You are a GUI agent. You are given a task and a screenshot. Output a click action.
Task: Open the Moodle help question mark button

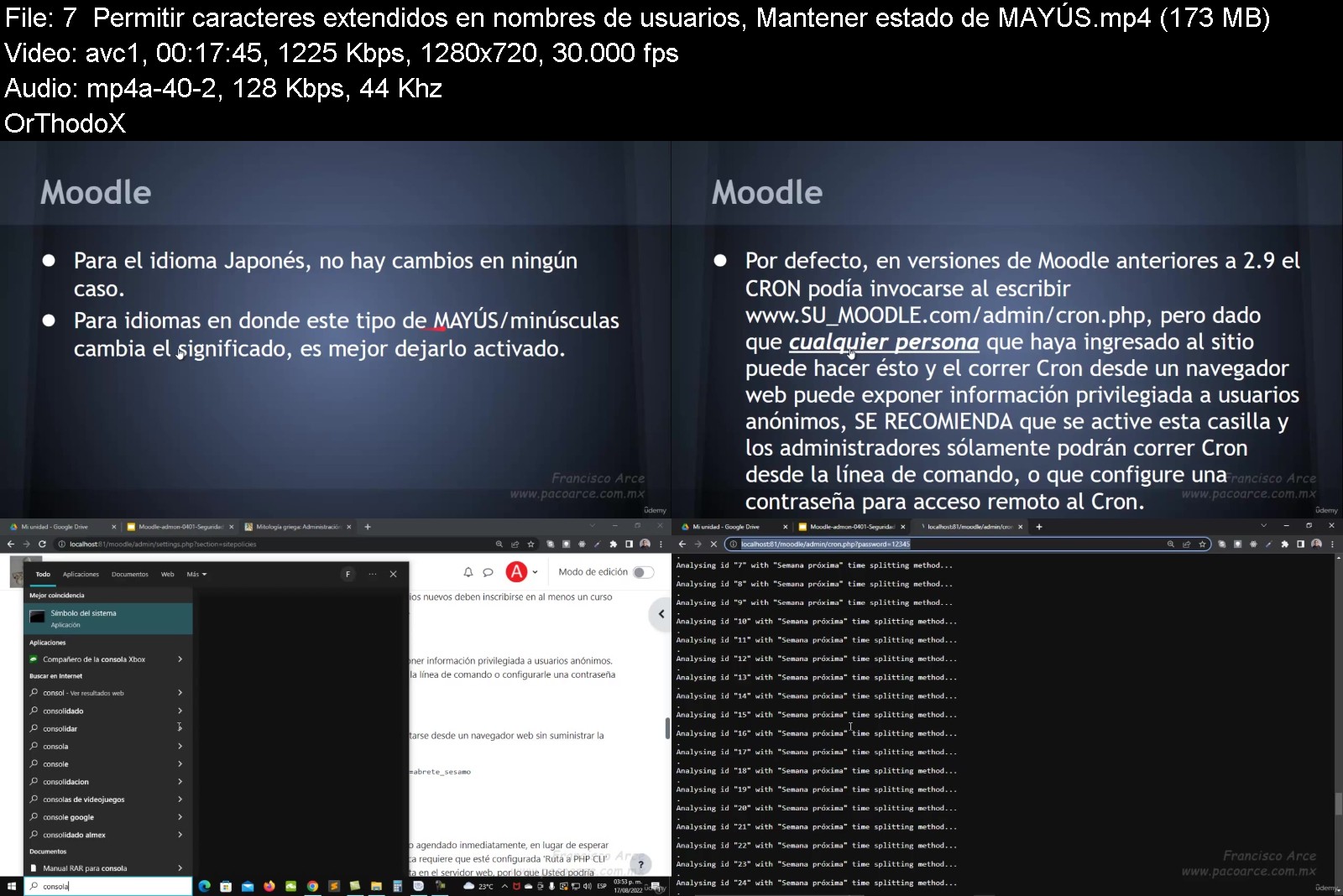point(640,864)
